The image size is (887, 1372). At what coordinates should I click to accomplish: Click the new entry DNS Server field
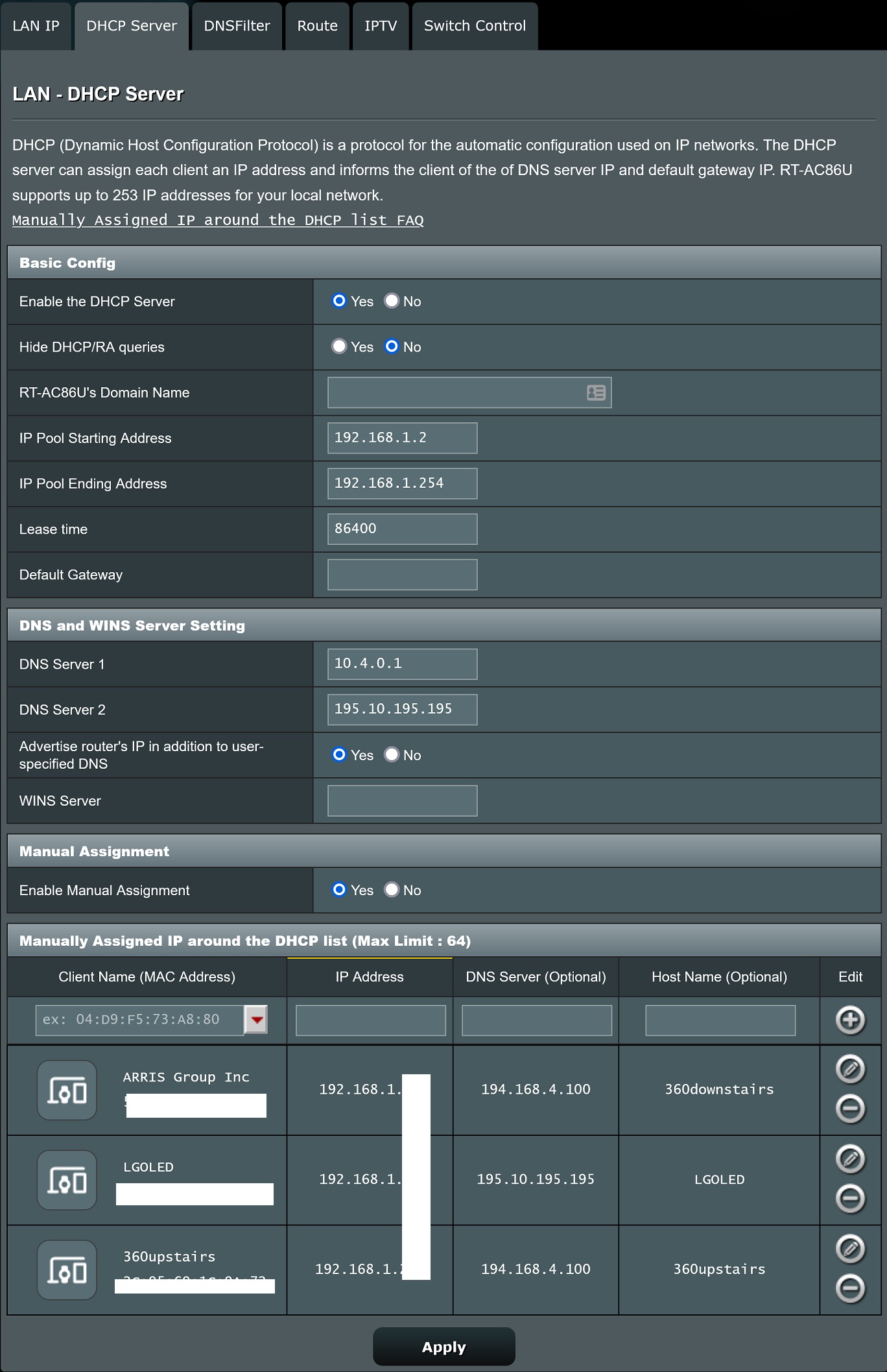[x=537, y=1020]
